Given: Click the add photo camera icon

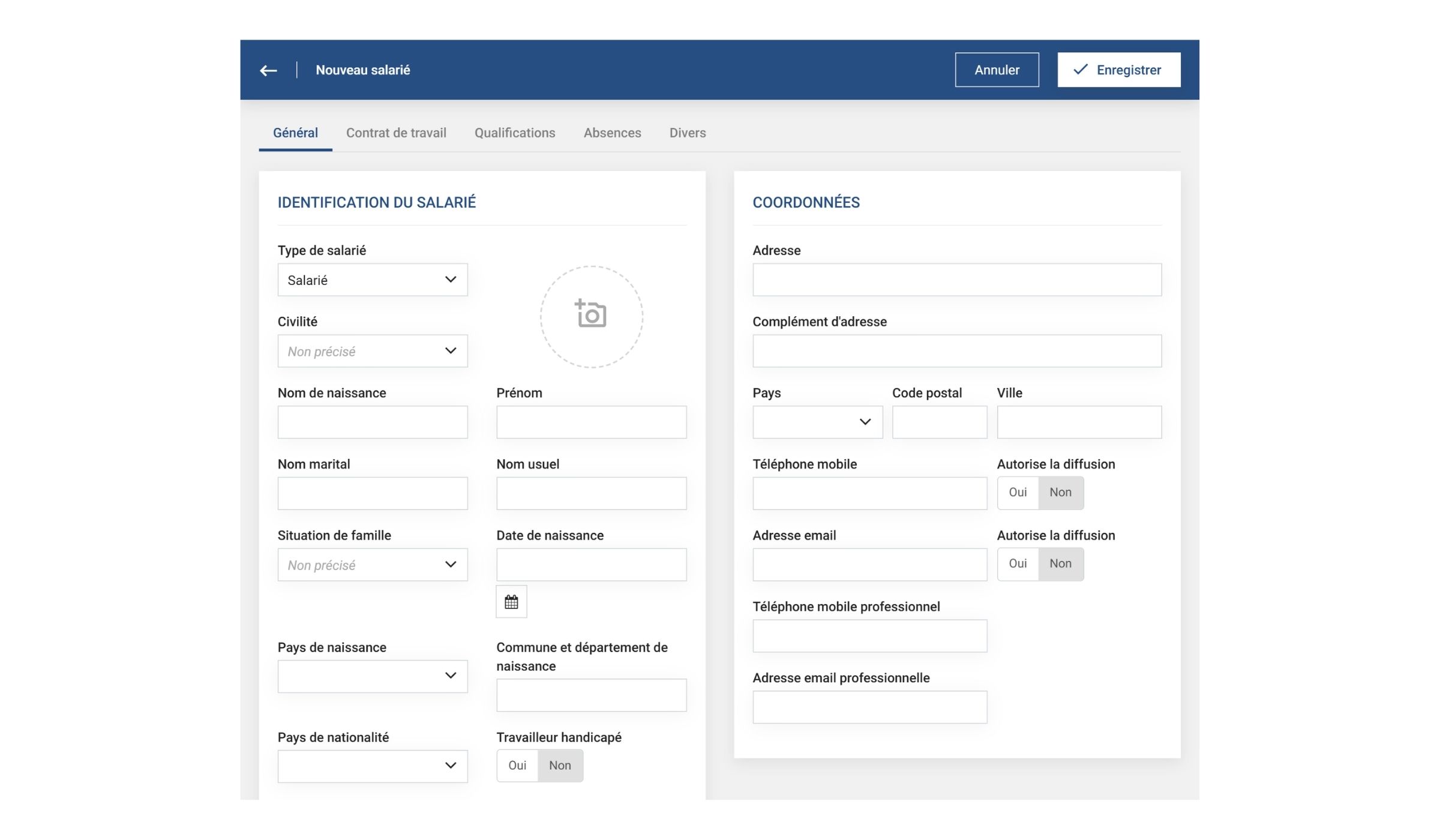Looking at the screenshot, I should [x=591, y=315].
